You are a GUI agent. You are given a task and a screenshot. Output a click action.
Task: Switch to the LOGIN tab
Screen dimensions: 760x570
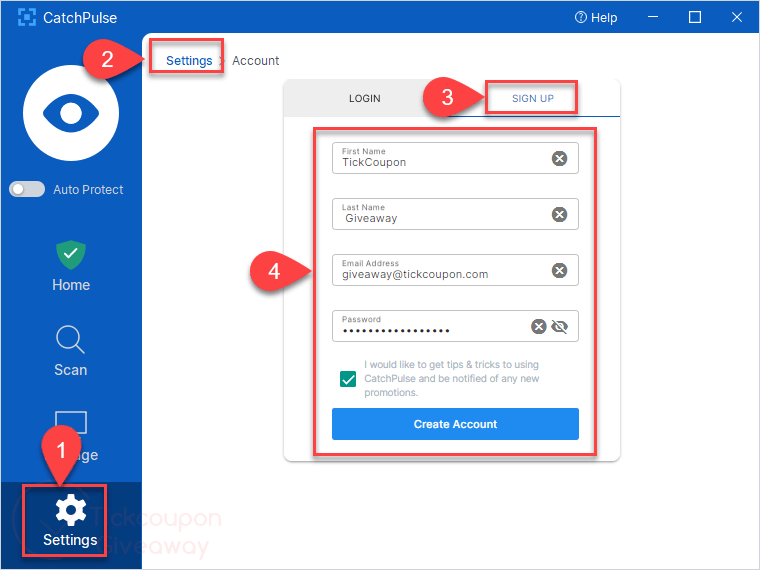point(364,98)
